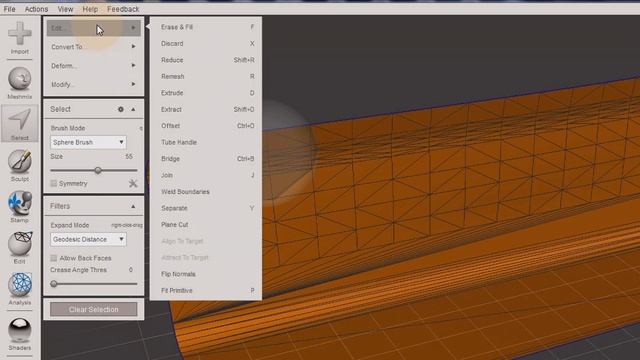Viewport: 640px width, 360px height.
Task: Select Weld Boundaries
Action: (x=206, y=191)
